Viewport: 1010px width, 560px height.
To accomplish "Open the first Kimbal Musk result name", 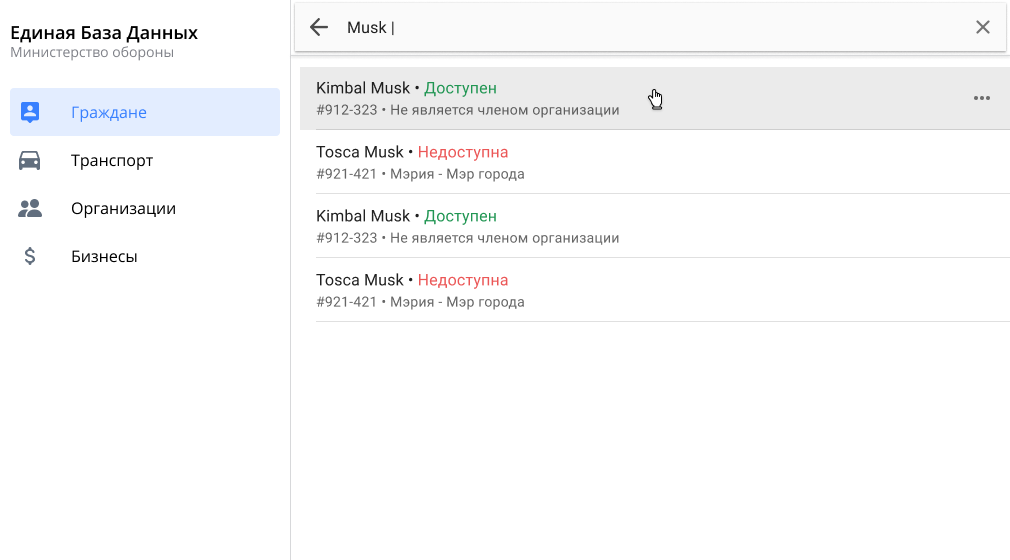I will click(363, 88).
